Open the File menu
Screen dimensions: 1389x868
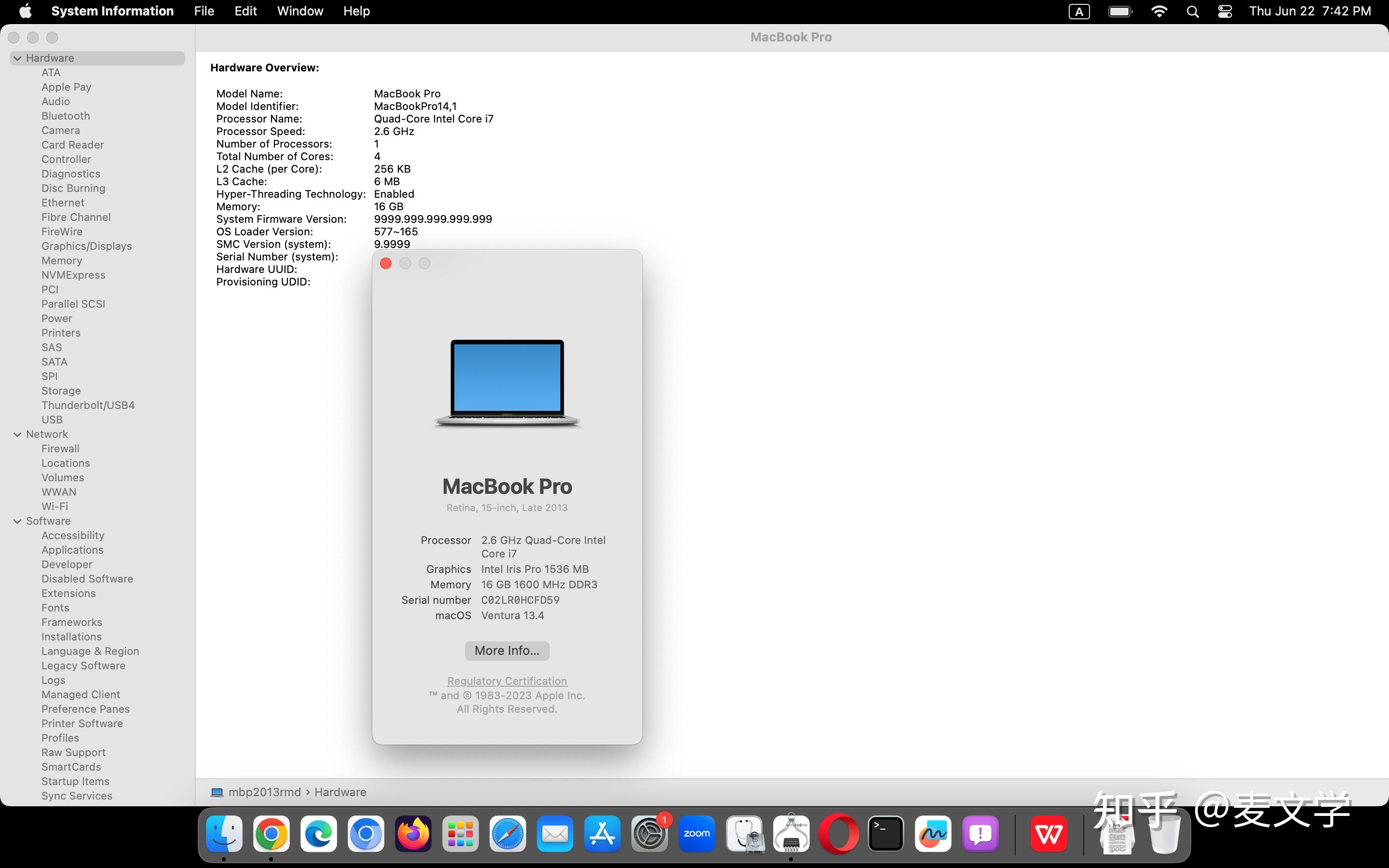[204, 12]
